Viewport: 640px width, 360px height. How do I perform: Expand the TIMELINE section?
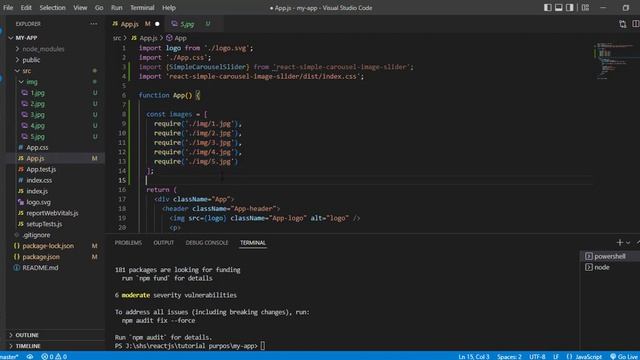[x=28, y=346]
